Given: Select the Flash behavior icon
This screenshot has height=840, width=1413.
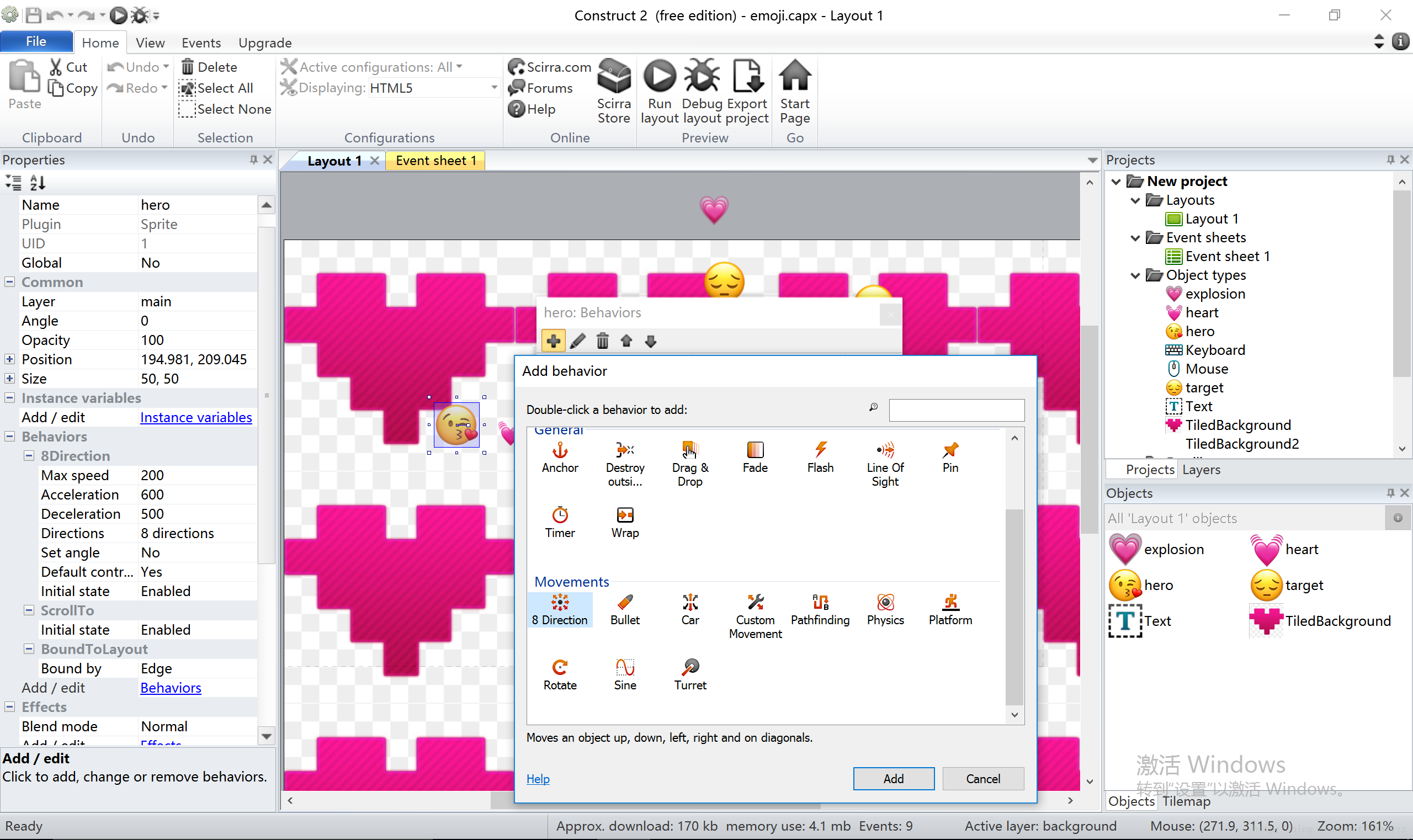Looking at the screenshot, I should (820, 458).
